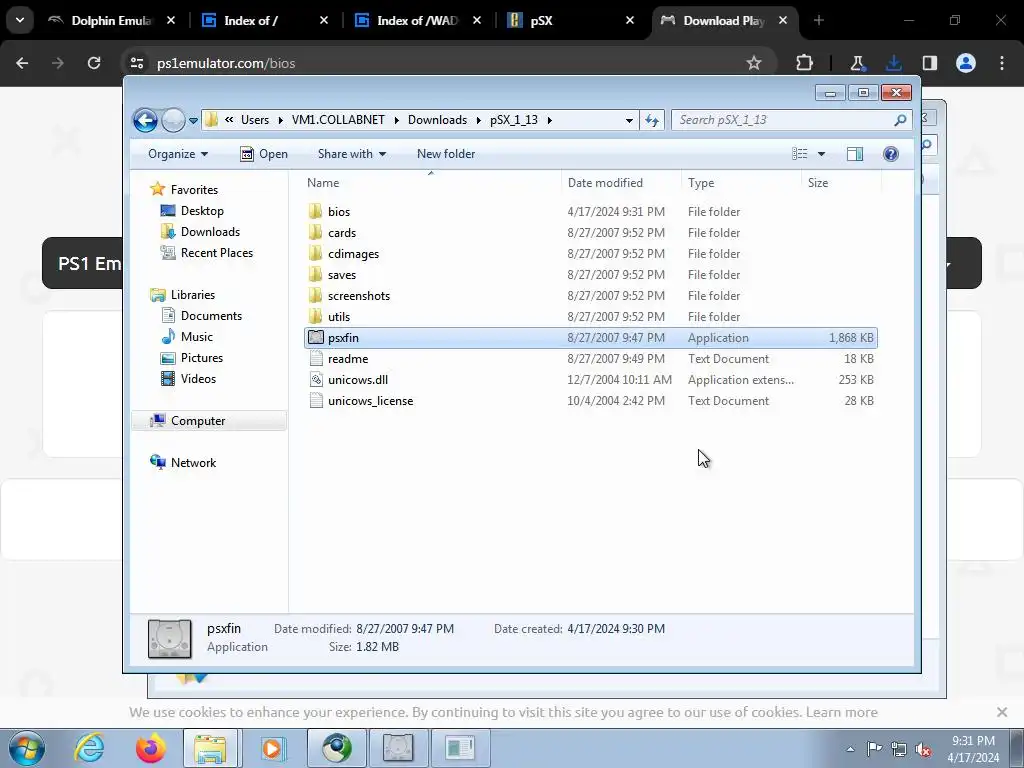This screenshot has width=1024, height=768.
Task: Select the cdimages folder
Action: pos(353,253)
